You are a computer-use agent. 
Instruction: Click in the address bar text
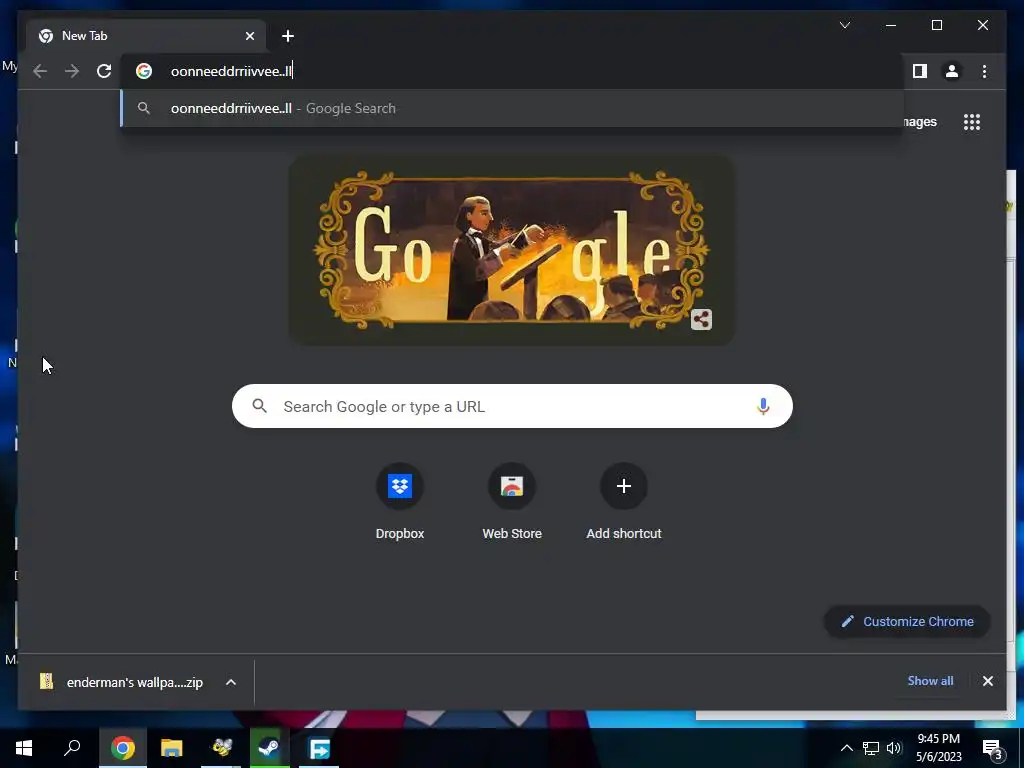pos(231,71)
